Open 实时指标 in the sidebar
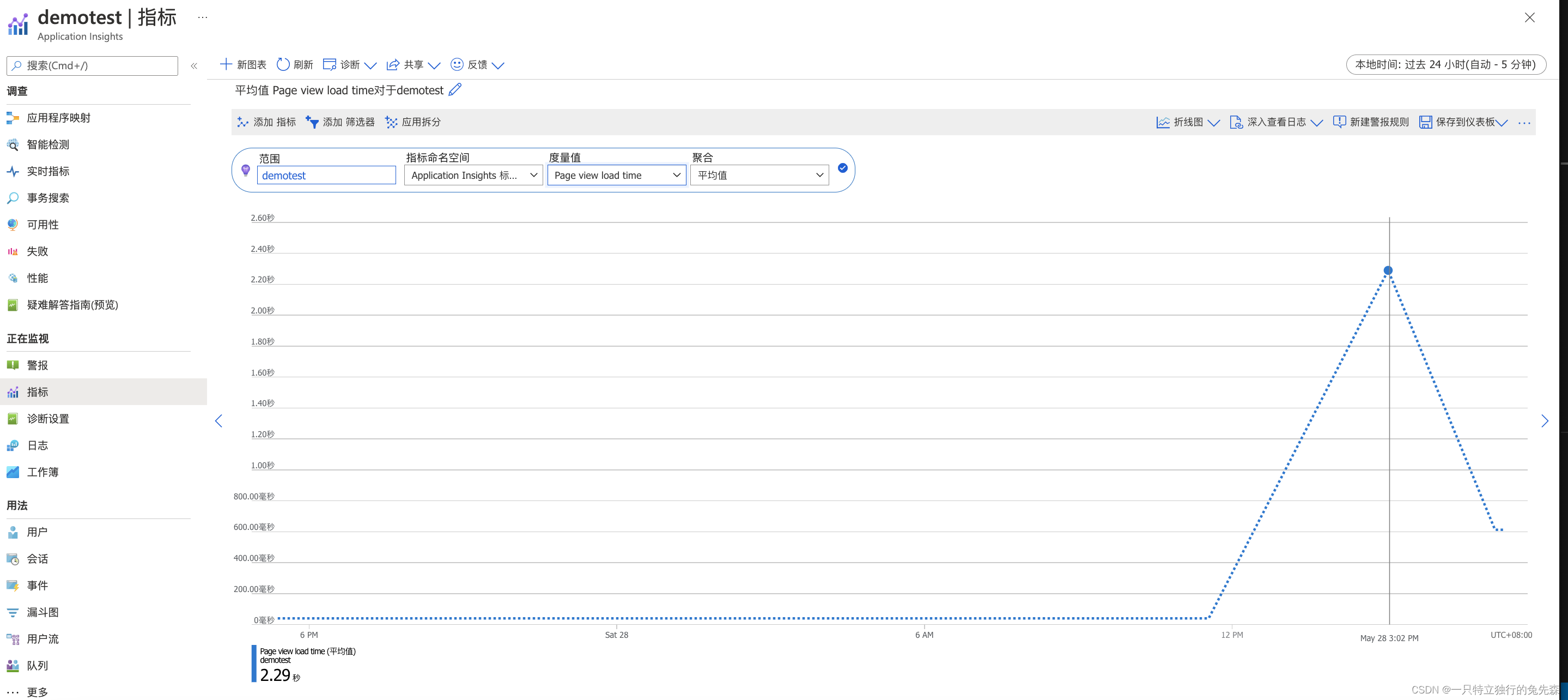Viewport: 1568px width, 700px height. [48, 171]
